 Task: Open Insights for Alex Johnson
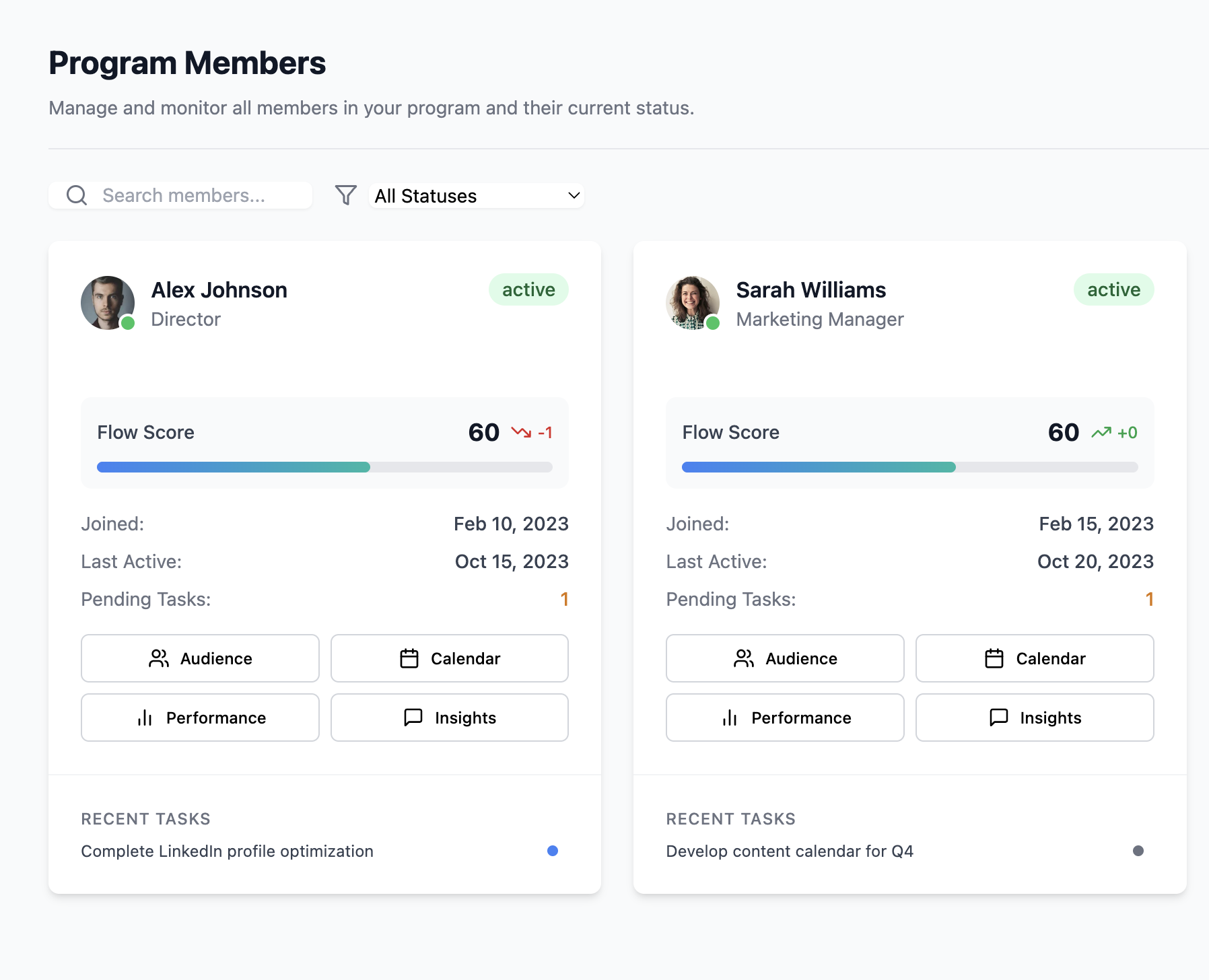pyautogui.click(x=449, y=717)
